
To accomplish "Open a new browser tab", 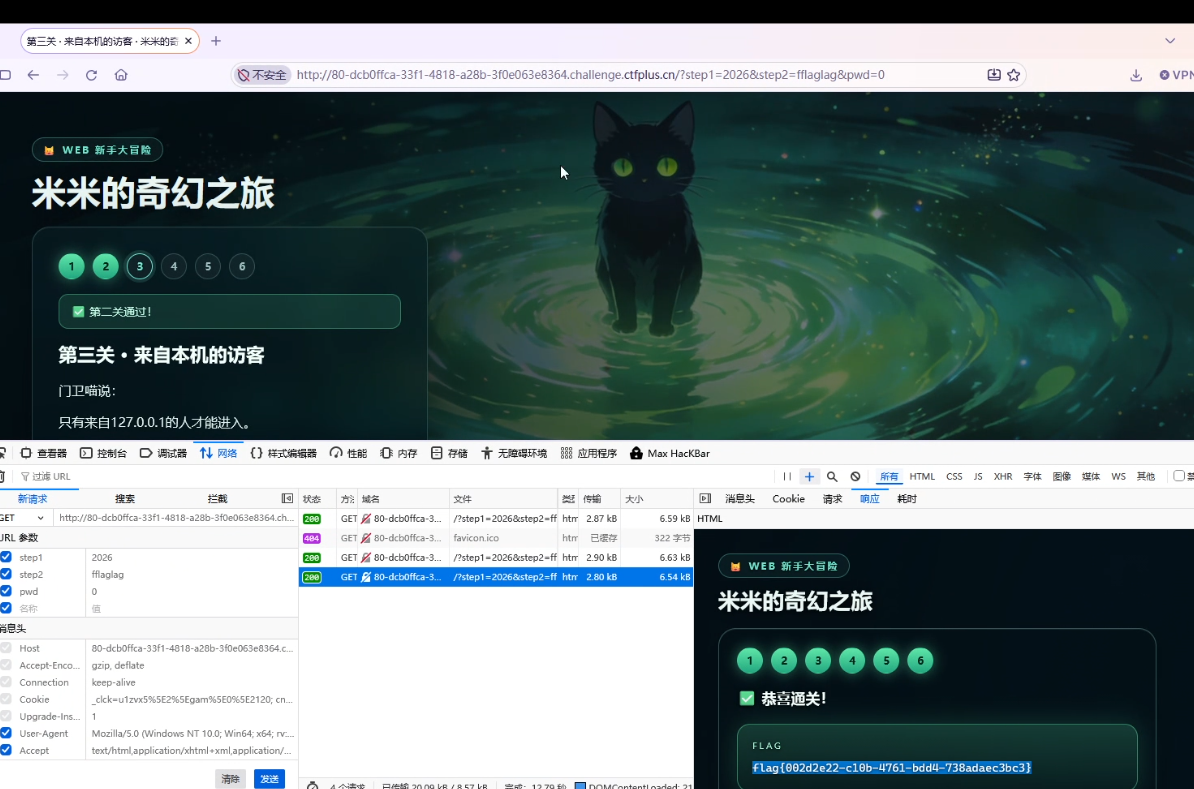I will [x=216, y=41].
